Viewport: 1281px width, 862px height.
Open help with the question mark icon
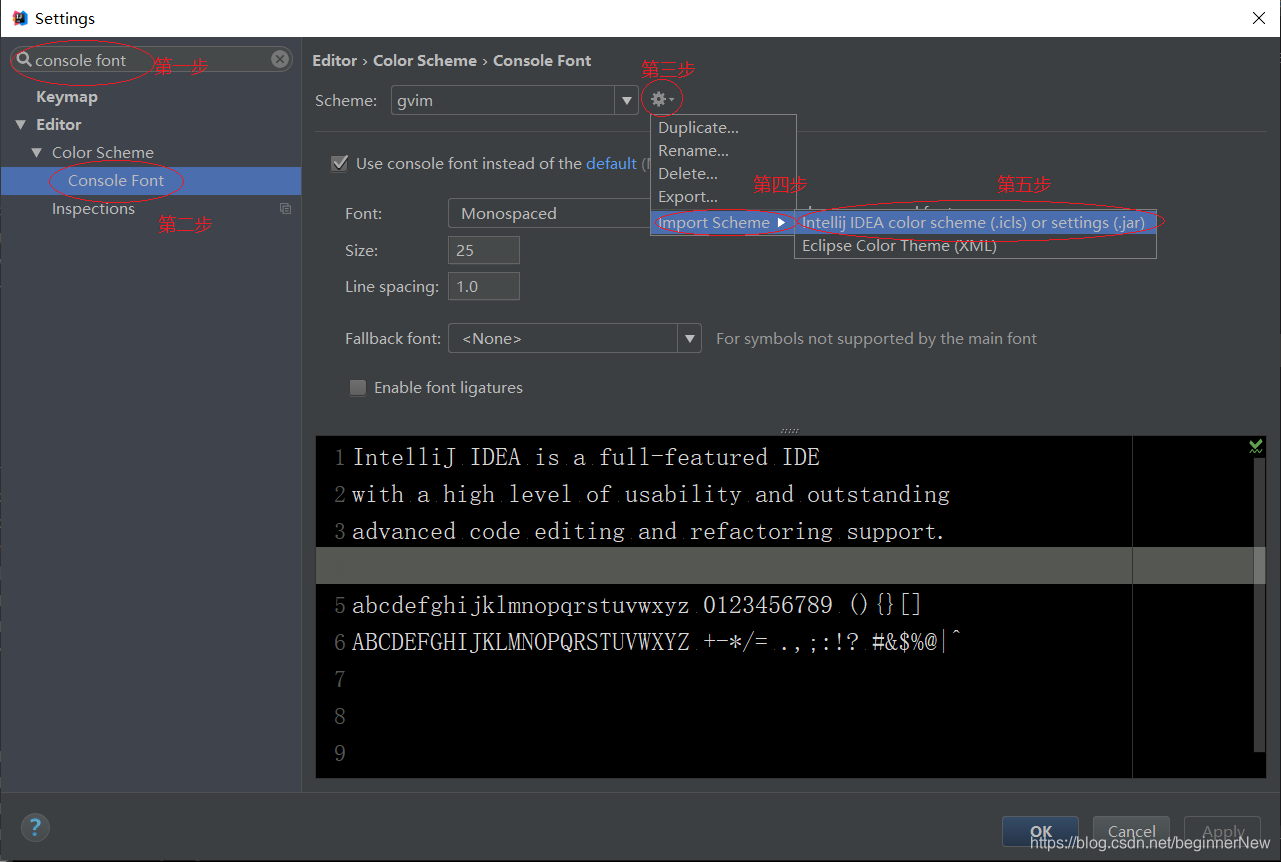(x=35, y=827)
